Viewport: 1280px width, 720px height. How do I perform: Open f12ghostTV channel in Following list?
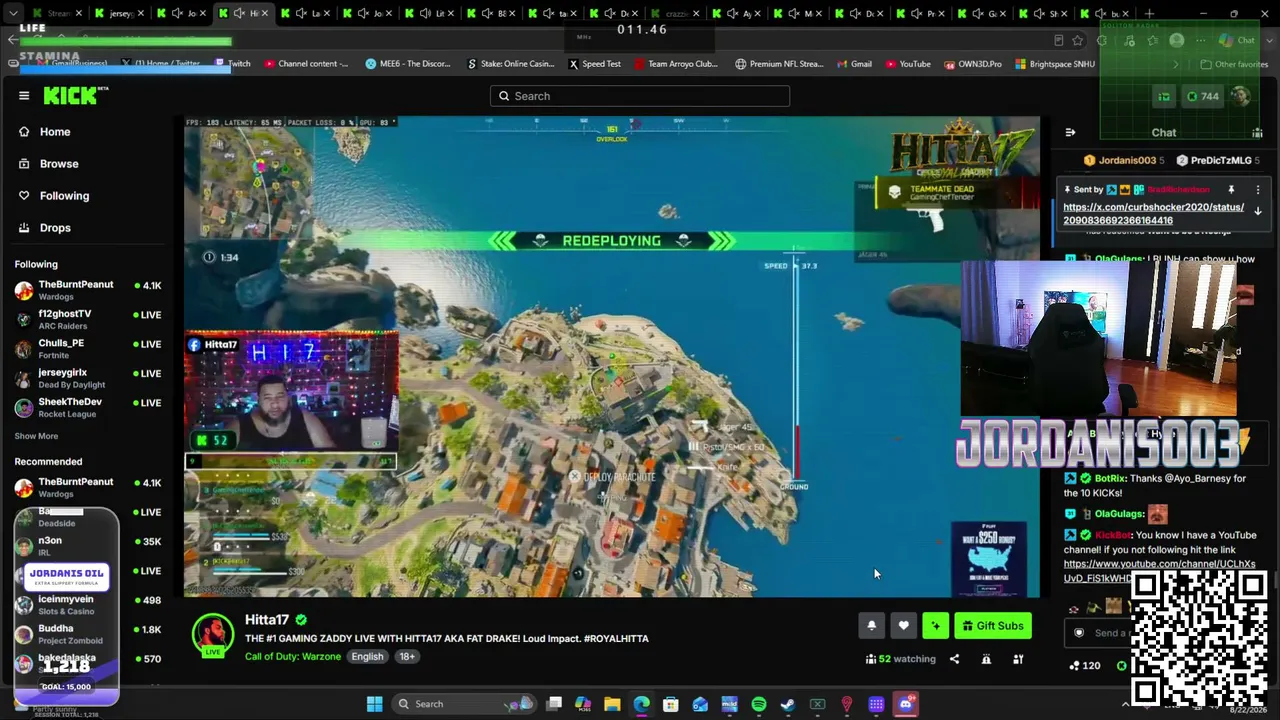[88, 319]
